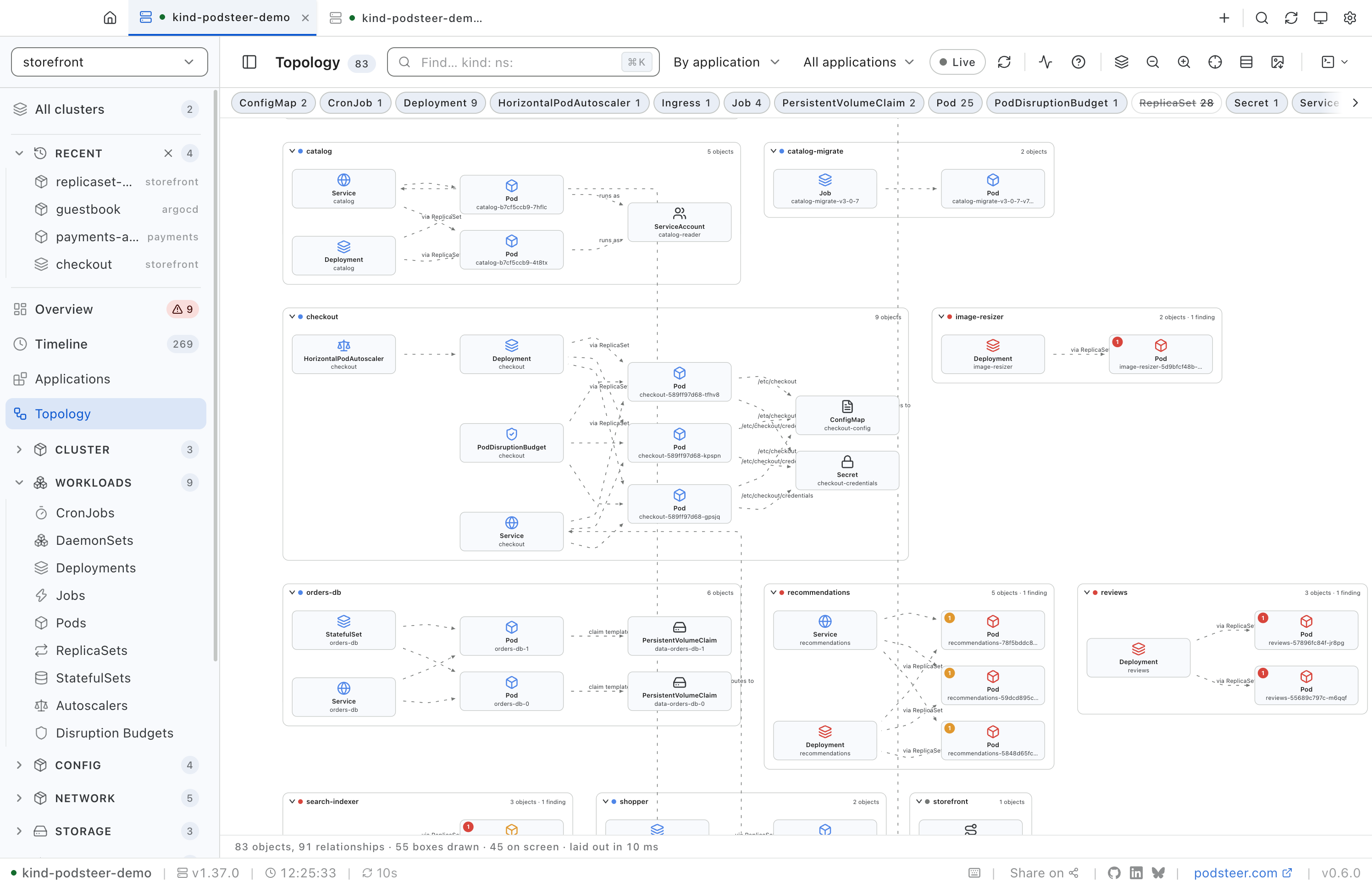Click the layers stack icon in toolbar
Screen dimensions: 1372x887
(1121, 62)
